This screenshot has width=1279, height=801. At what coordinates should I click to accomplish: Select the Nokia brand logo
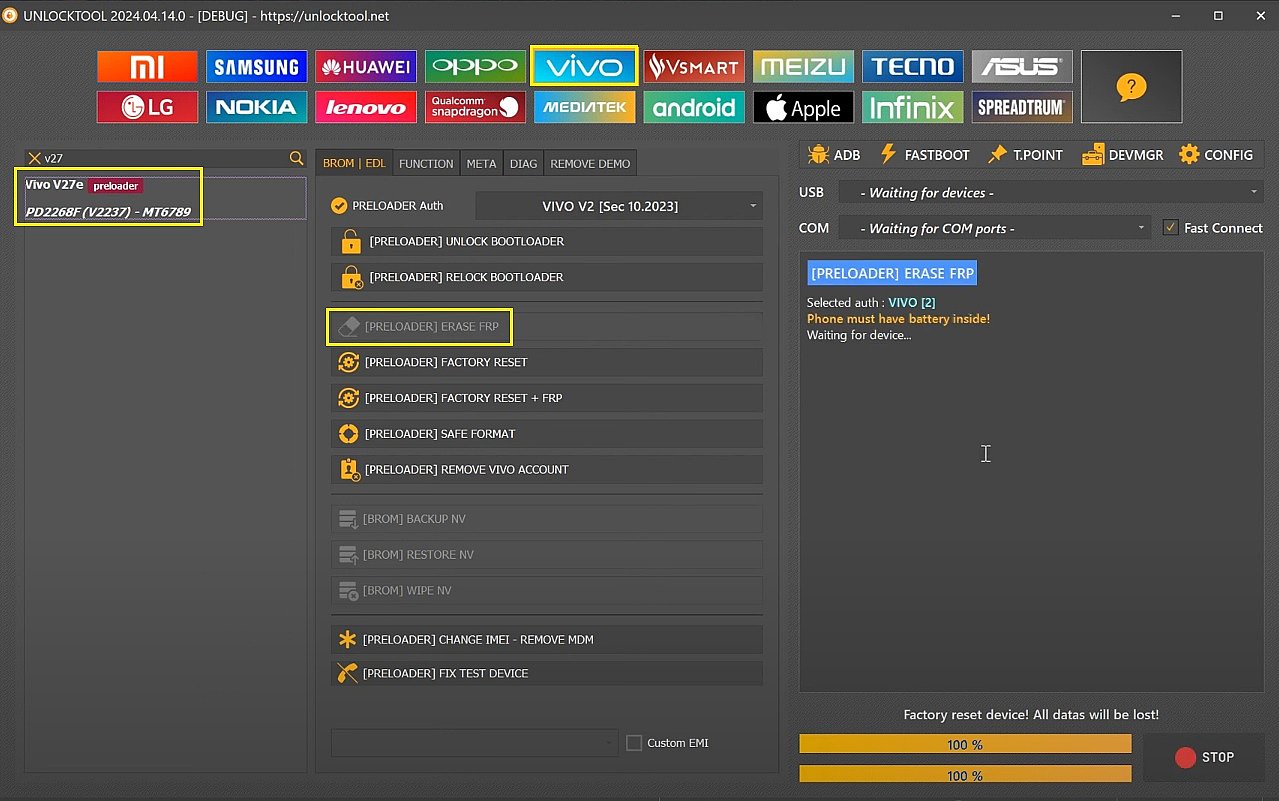257,107
